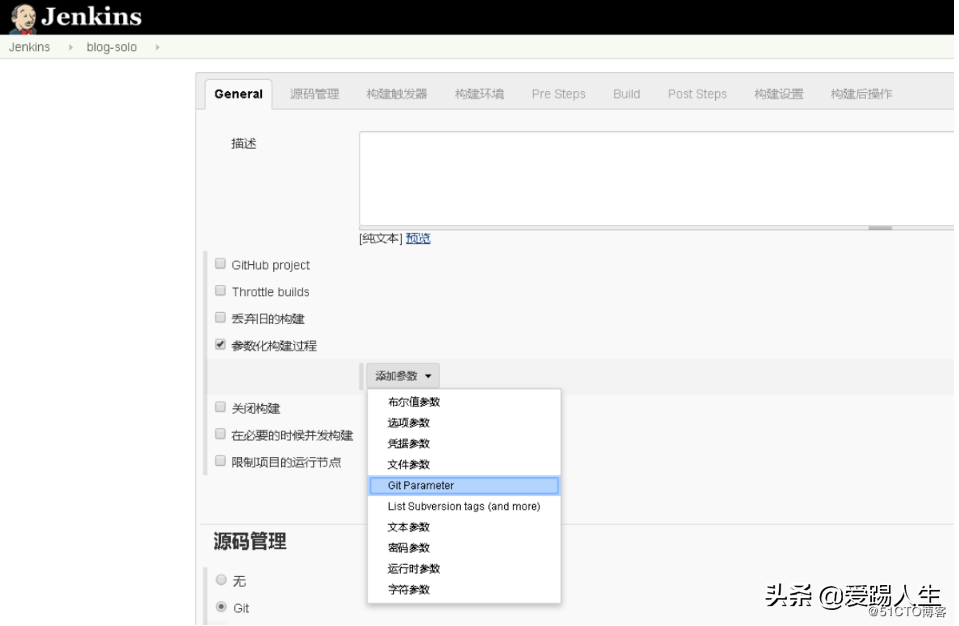Enable the 丢弃旧的构建 checkbox
The width and height of the screenshot is (959, 626).
(220, 317)
